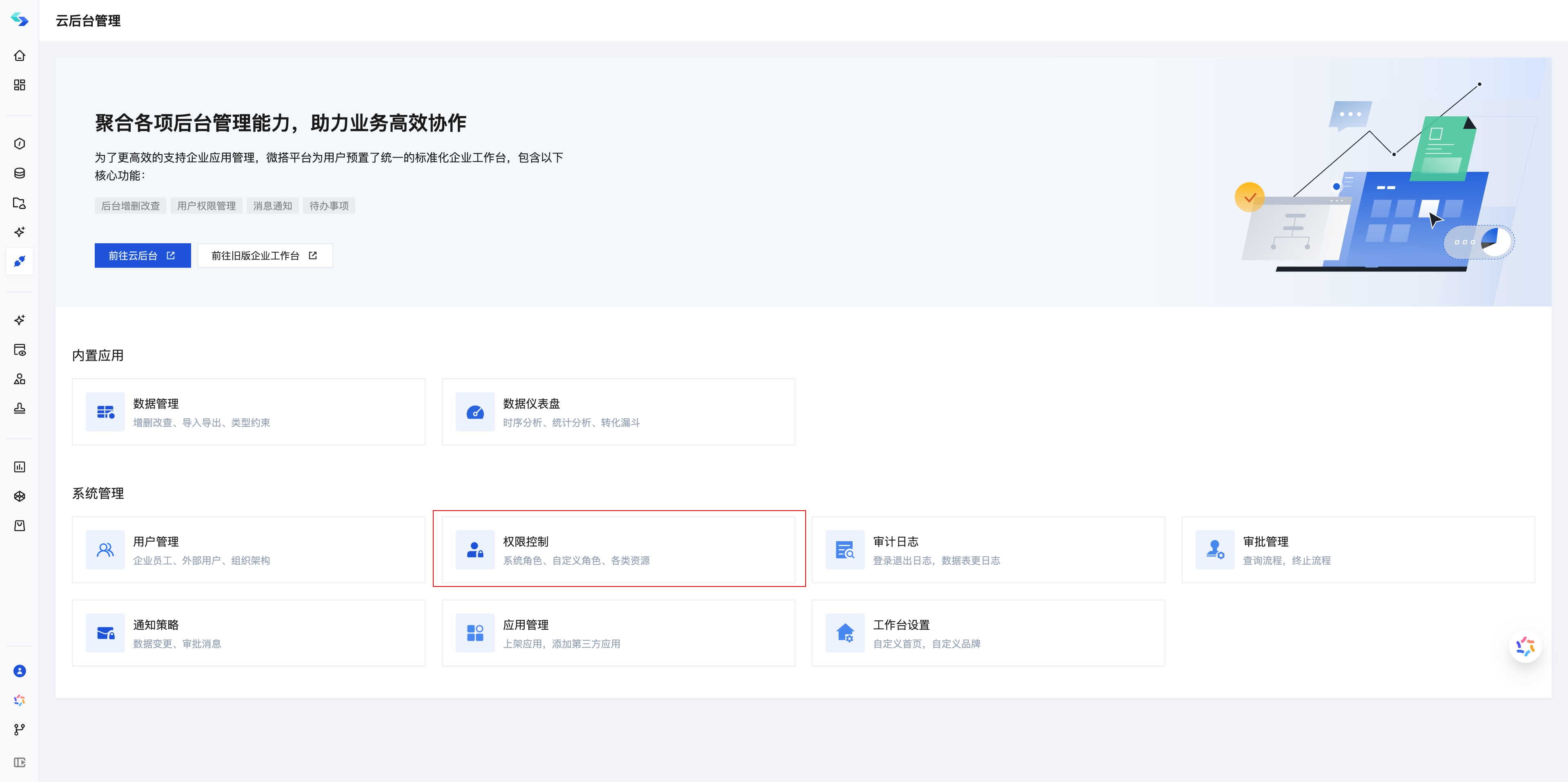The width and height of the screenshot is (1568, 782).
Task: Click the 数据仪表盘 gauge icon
Action: coord(475,412)
